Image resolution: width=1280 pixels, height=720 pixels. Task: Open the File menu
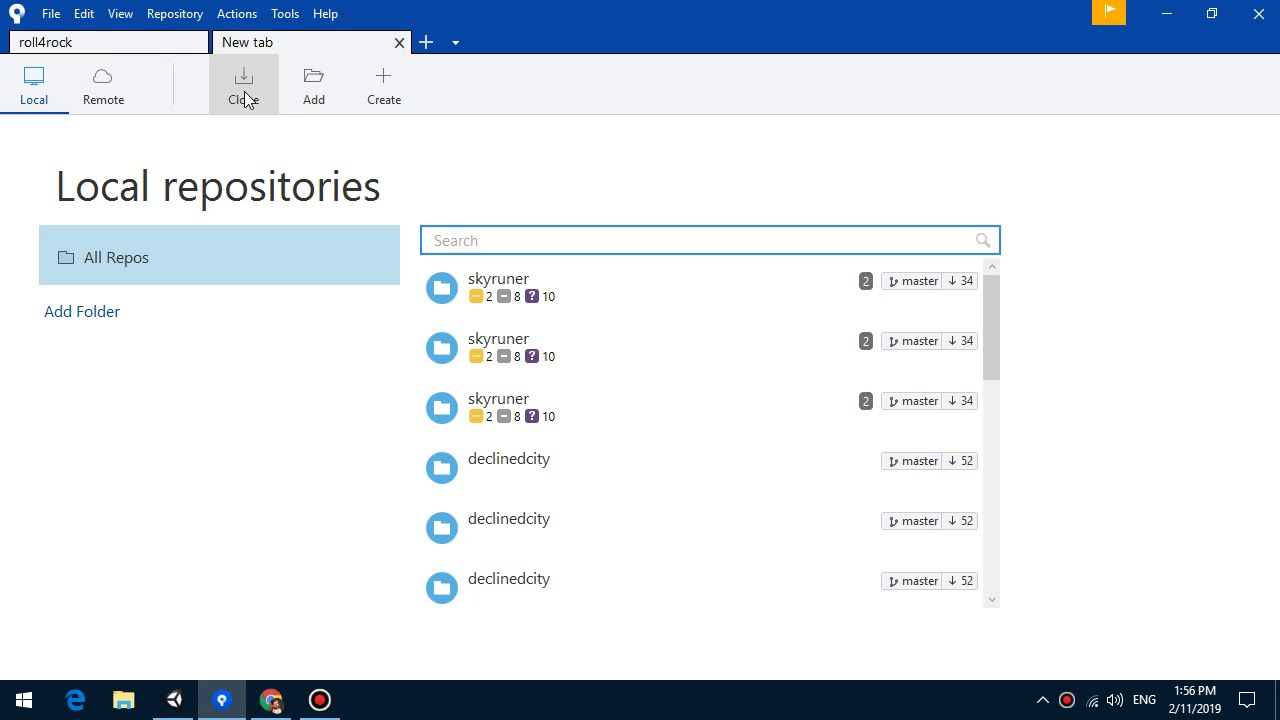[x=51, y=14]
